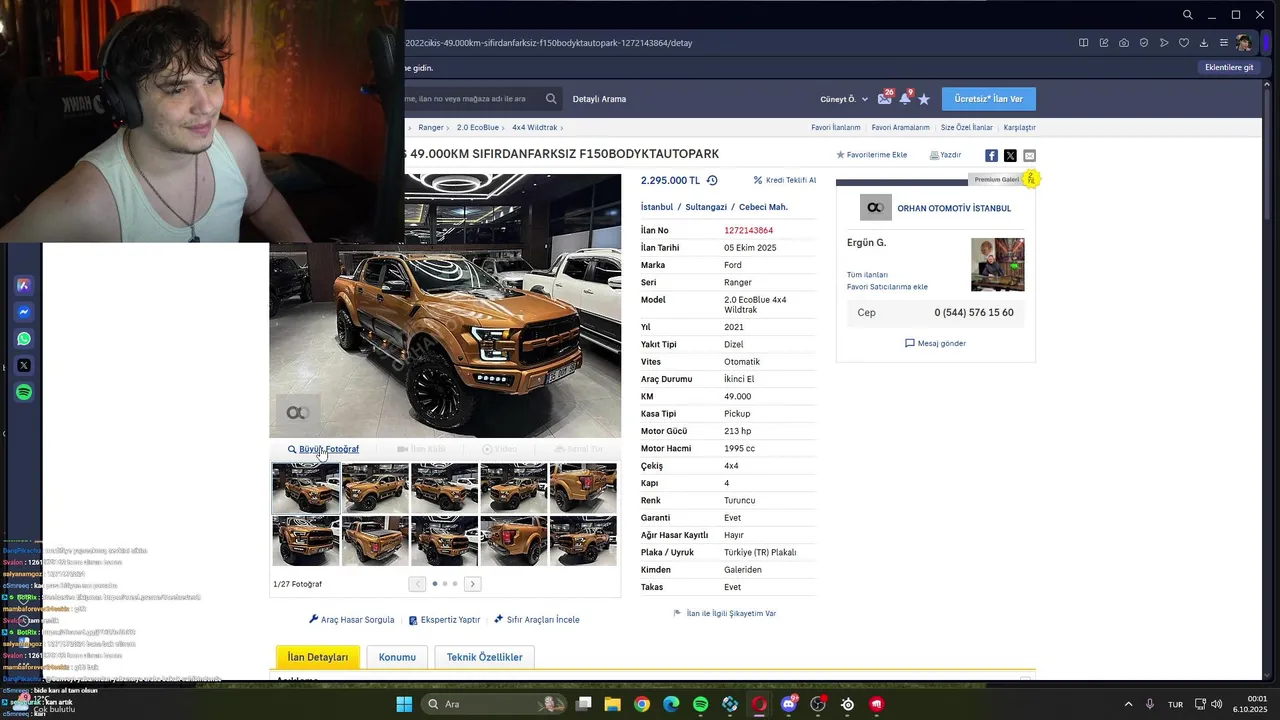Click the Karşılaştır dropdown
Viewport: 1280px width, 720px height.
(1020, 128)
